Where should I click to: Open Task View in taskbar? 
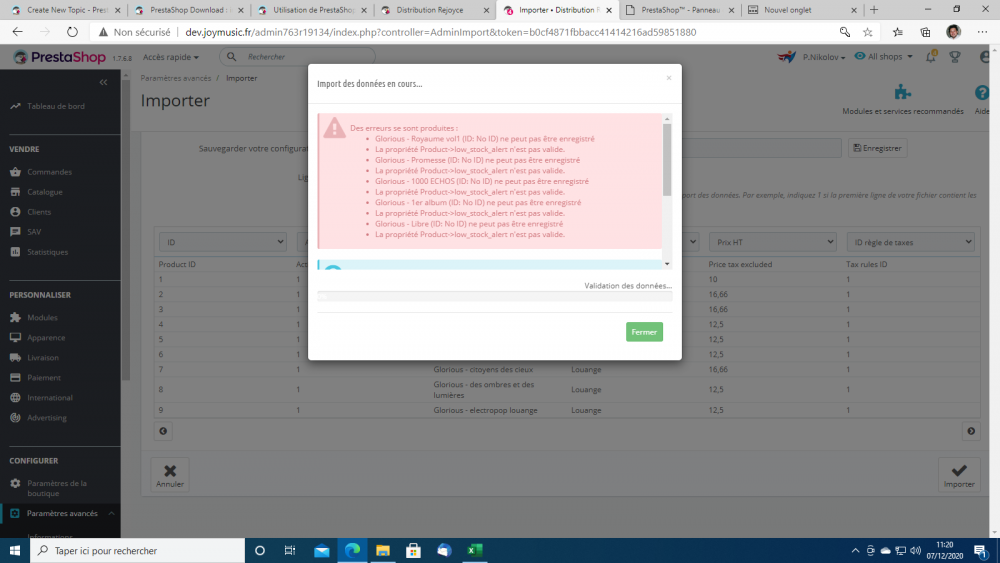tap(290, 550)
